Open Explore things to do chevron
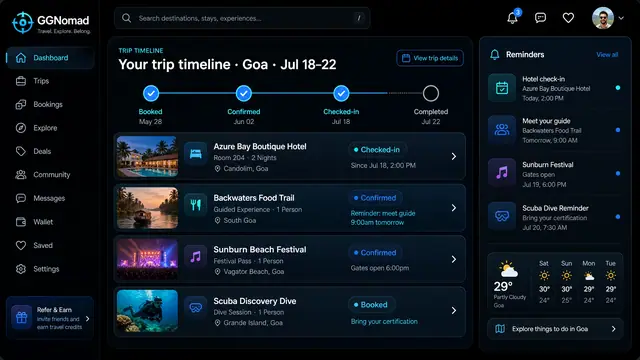The width and height of the screenshot is (640, 360). coord(613,329)
